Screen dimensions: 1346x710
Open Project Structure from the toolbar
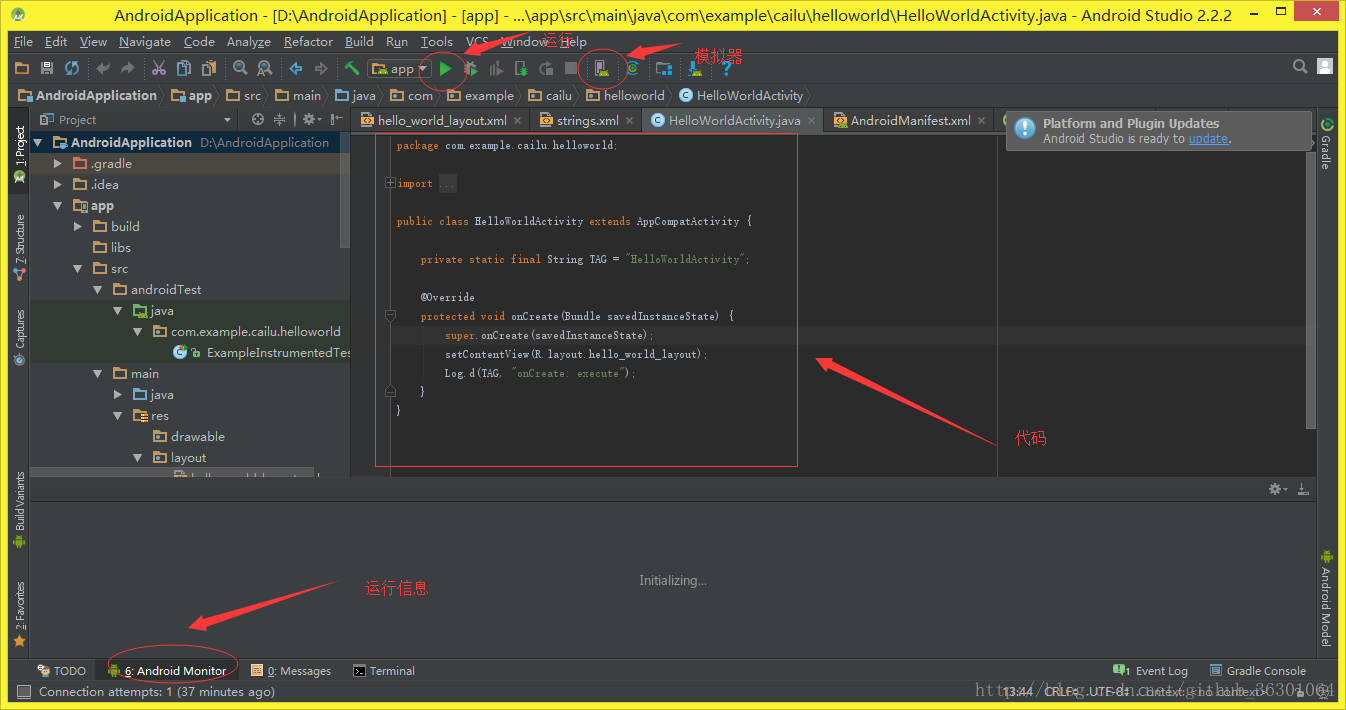point(664,68)
